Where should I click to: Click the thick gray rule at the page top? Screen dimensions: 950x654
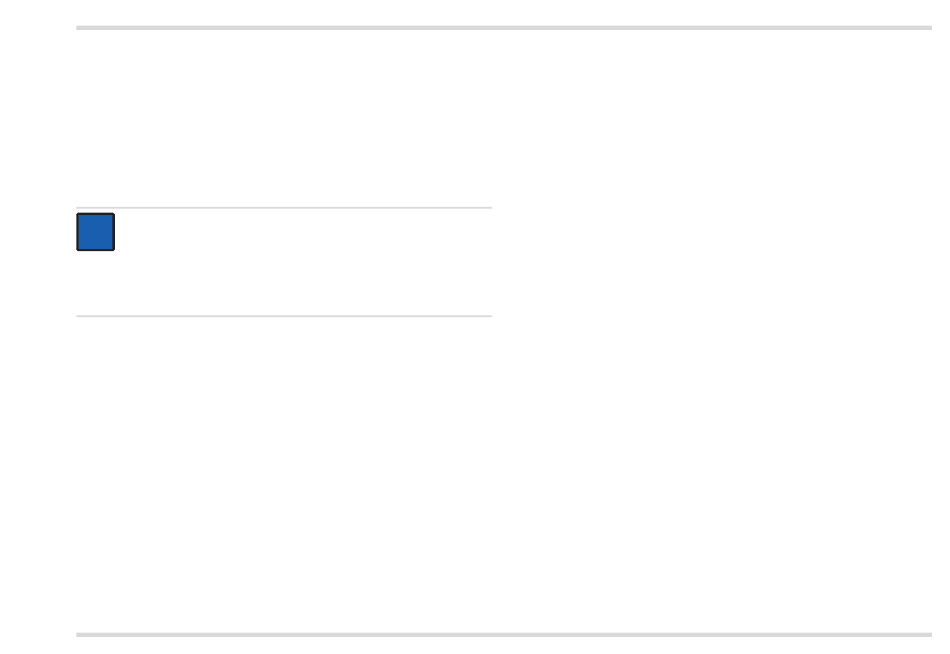pyautogui.click(x=503, y=28)
